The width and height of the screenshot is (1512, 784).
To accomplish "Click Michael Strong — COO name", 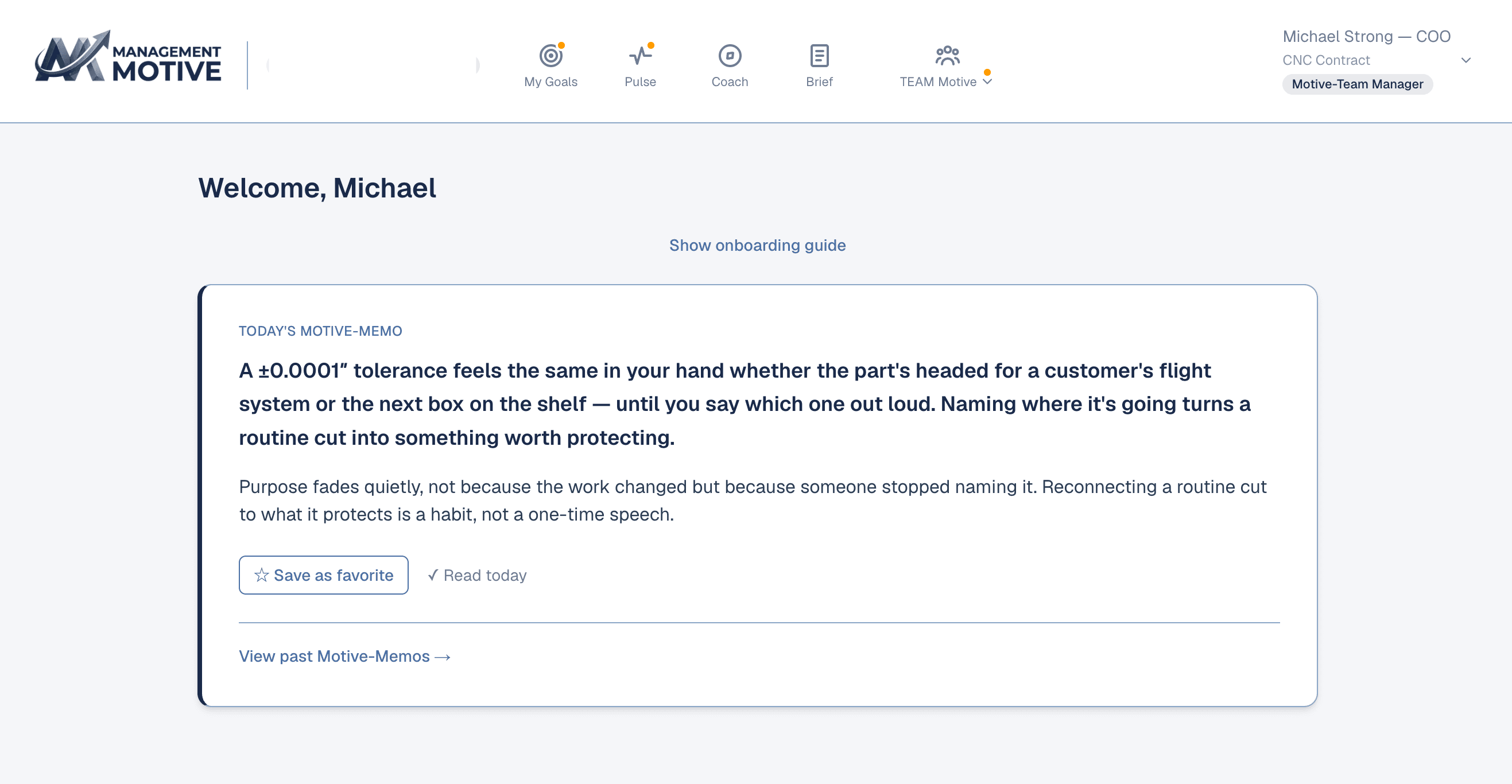I will [x=1366, y=36].
